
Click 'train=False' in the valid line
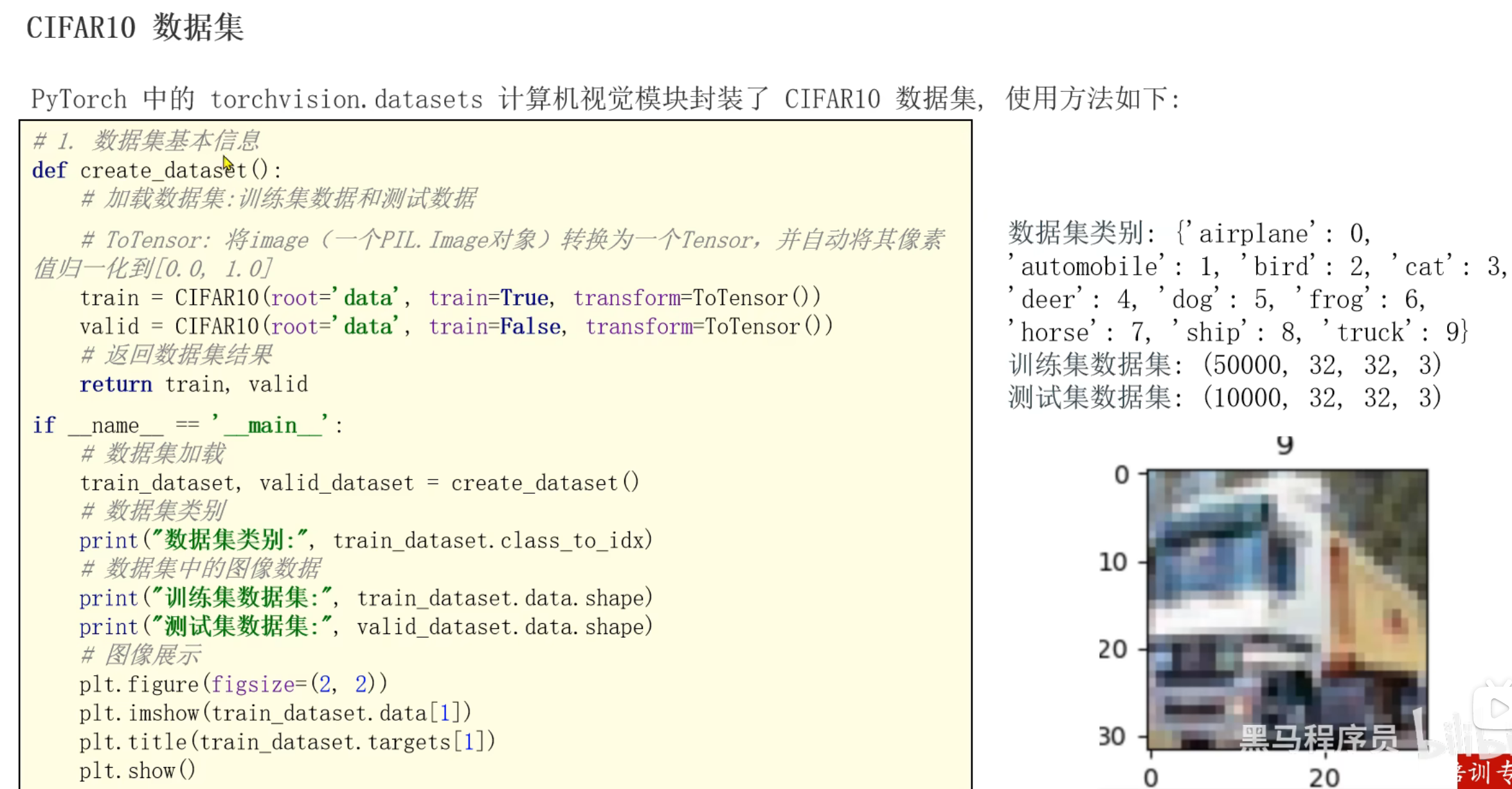494,327
